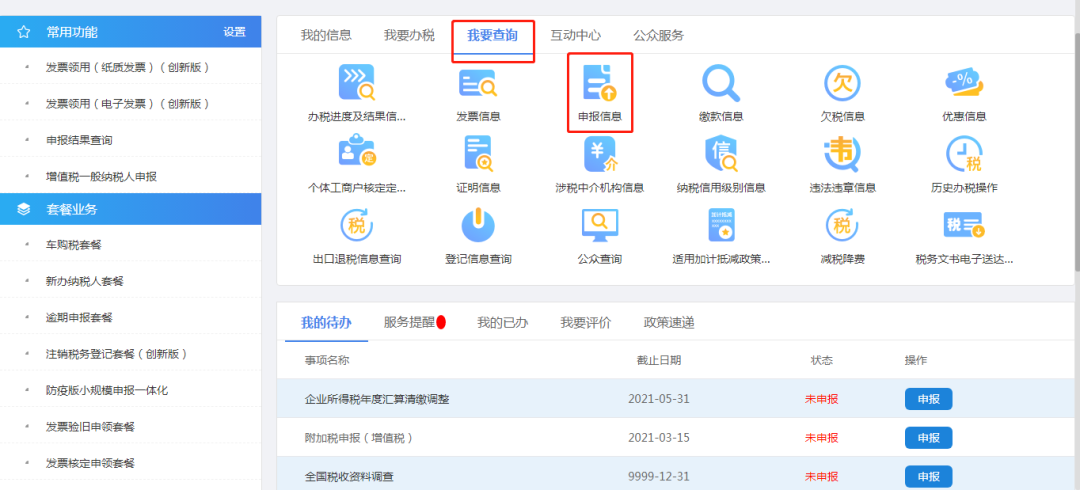Click 申报 for 附加税申报（增值税）
Screen dimensions: 1080x490
[928, 438]
